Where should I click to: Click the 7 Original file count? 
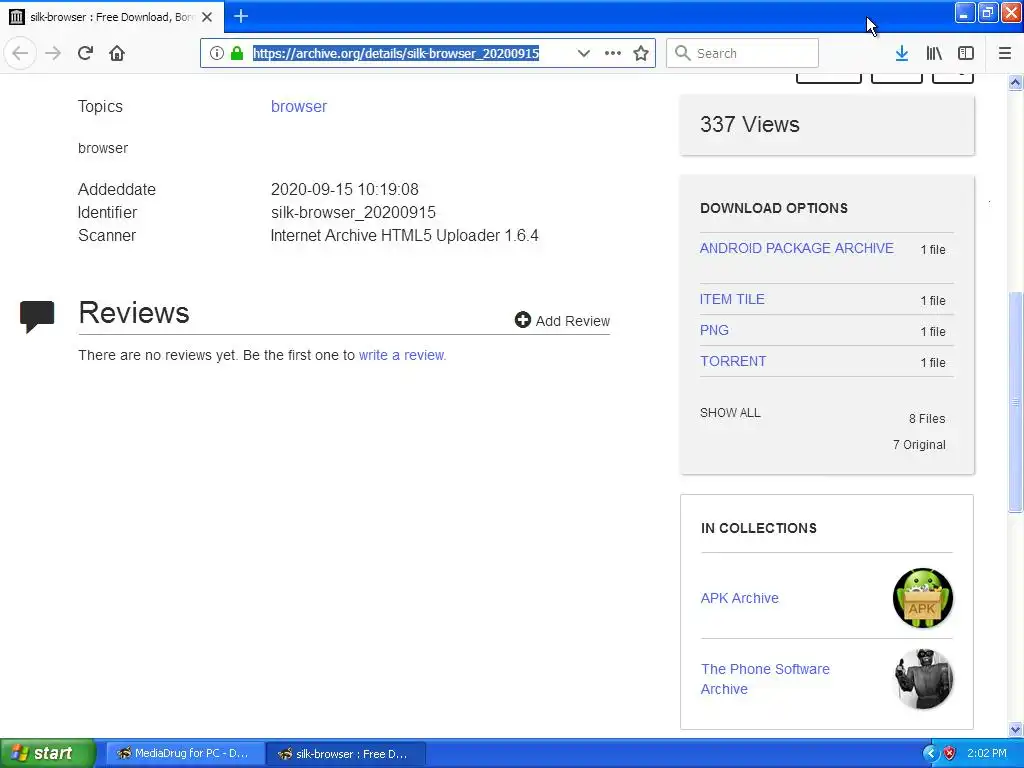pos(919,445)
